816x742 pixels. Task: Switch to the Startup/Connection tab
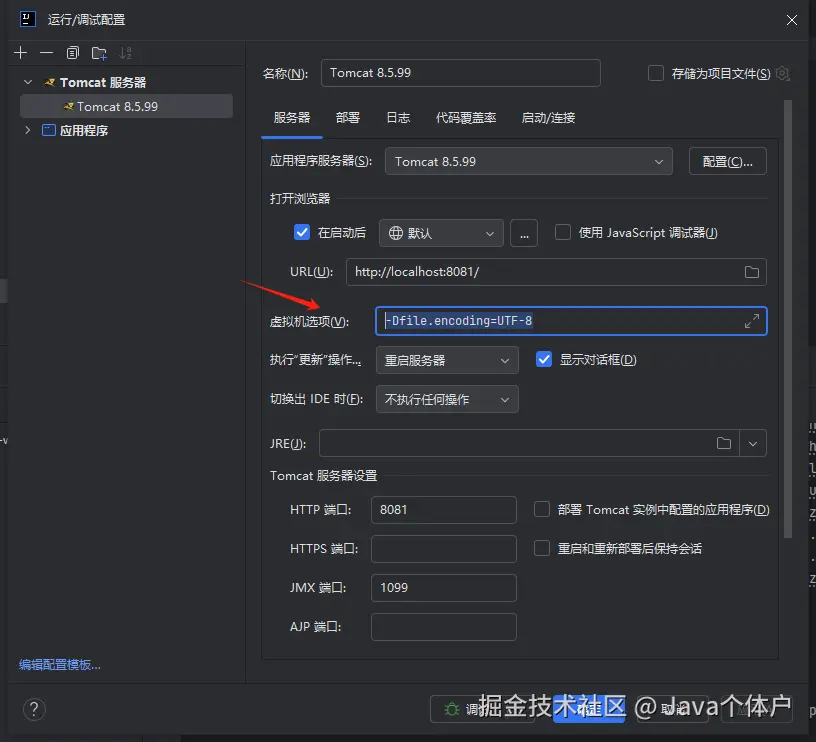548,118
